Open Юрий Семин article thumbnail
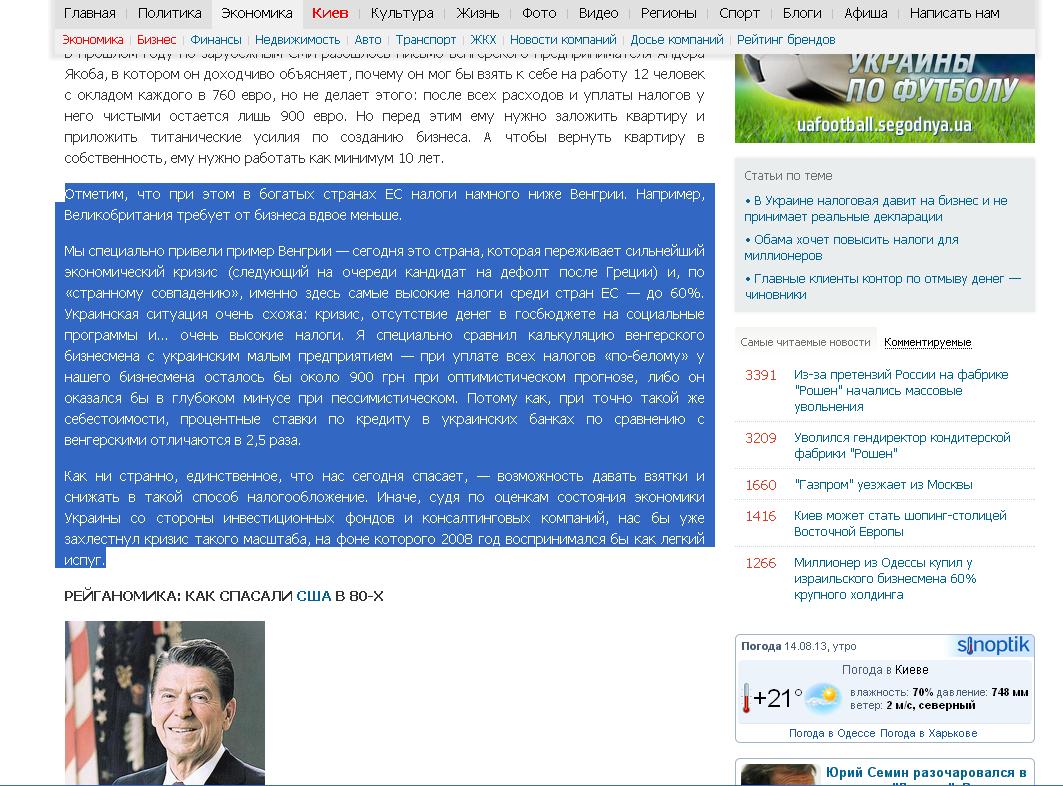The image size is (1063, 786). pos(779,775)
